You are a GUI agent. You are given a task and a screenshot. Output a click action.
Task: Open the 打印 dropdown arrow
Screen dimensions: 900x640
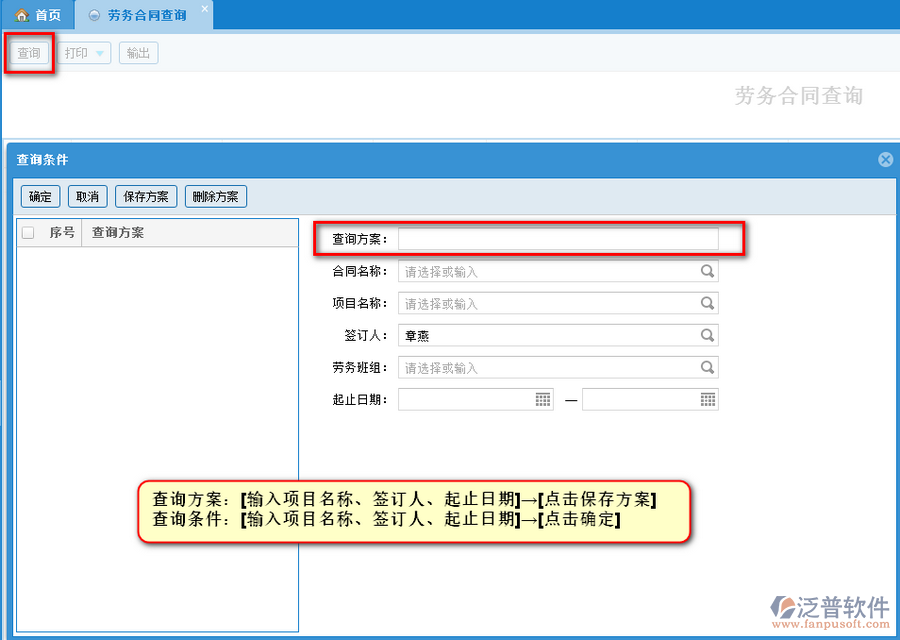tap(100, 53)
